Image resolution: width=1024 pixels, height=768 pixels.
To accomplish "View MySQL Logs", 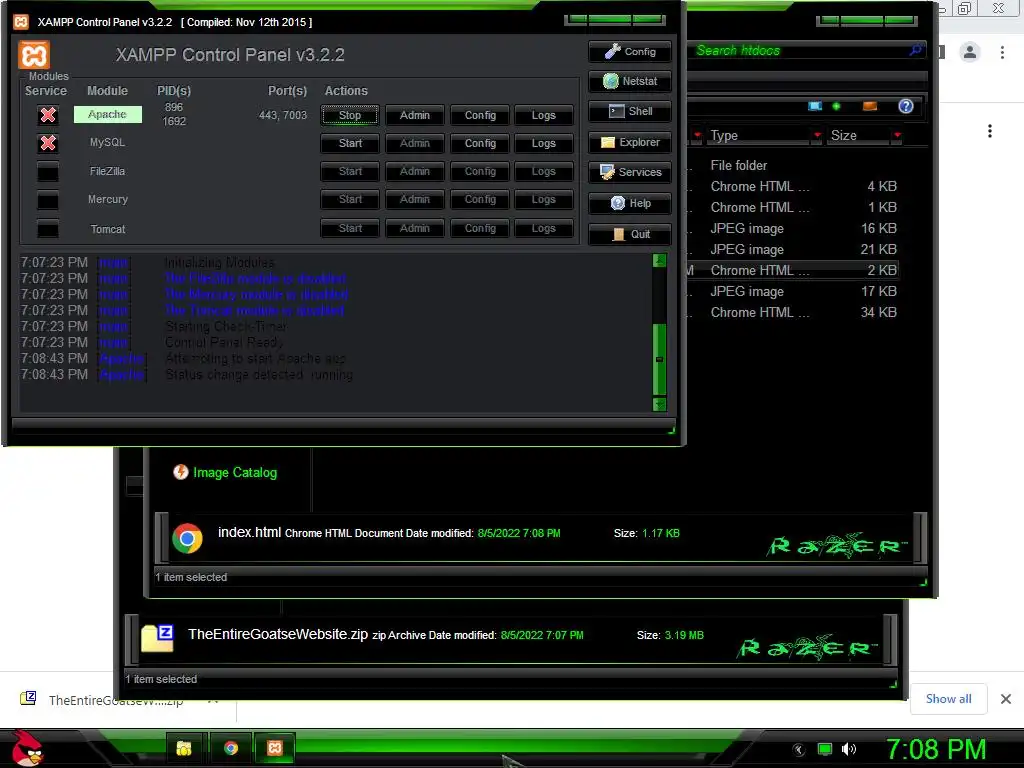I will [x=543, y=143].
